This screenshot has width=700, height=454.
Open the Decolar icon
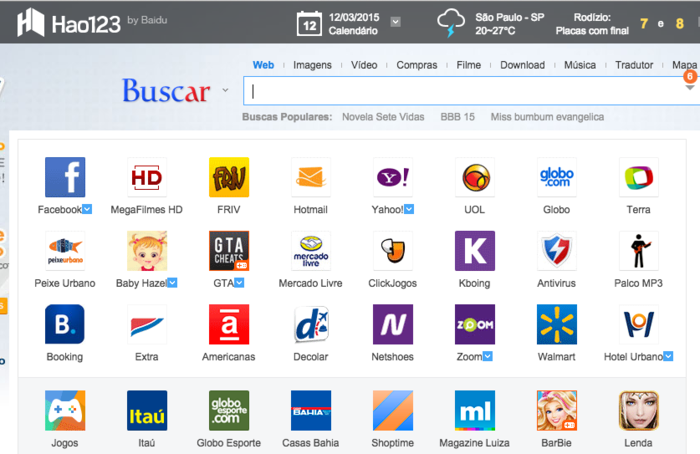(311, 325)
